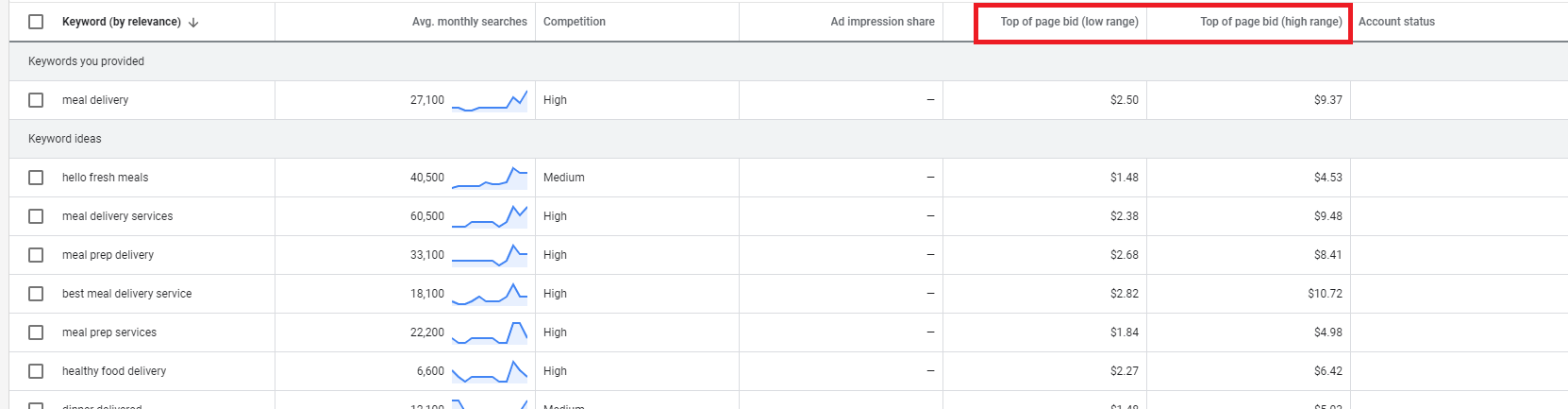Click the meal prep services trend sparkline
This screenshot has height=409, width=1568.
489,332
